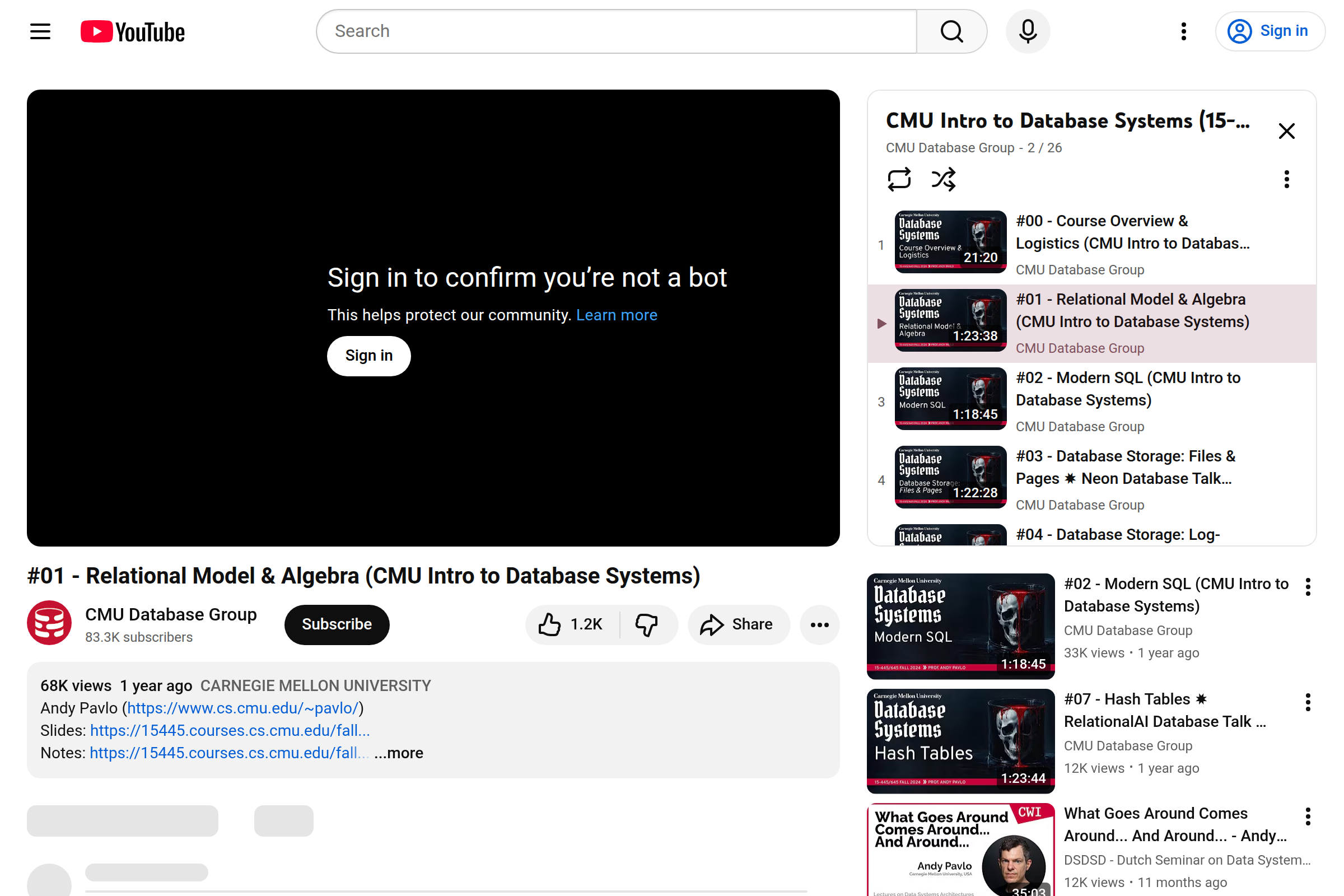Open the CMU Database Group channel name below the video
This screenshot has width=1344, height=896.
[x=171, y=614]
